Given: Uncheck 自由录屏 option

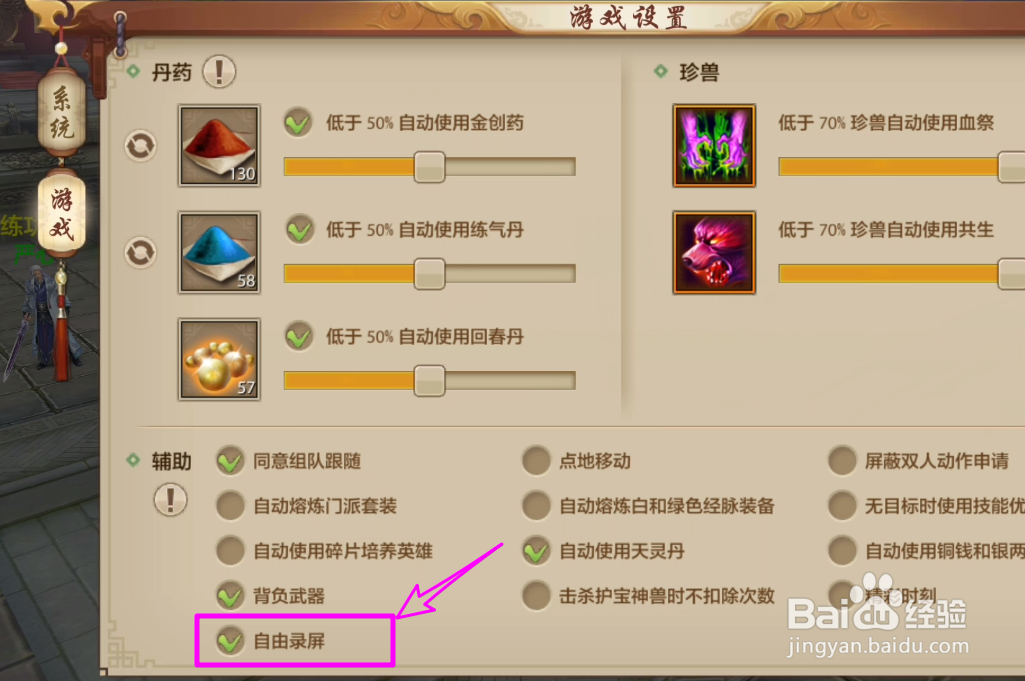Looking at the screenshot, I should coord(230,641).
